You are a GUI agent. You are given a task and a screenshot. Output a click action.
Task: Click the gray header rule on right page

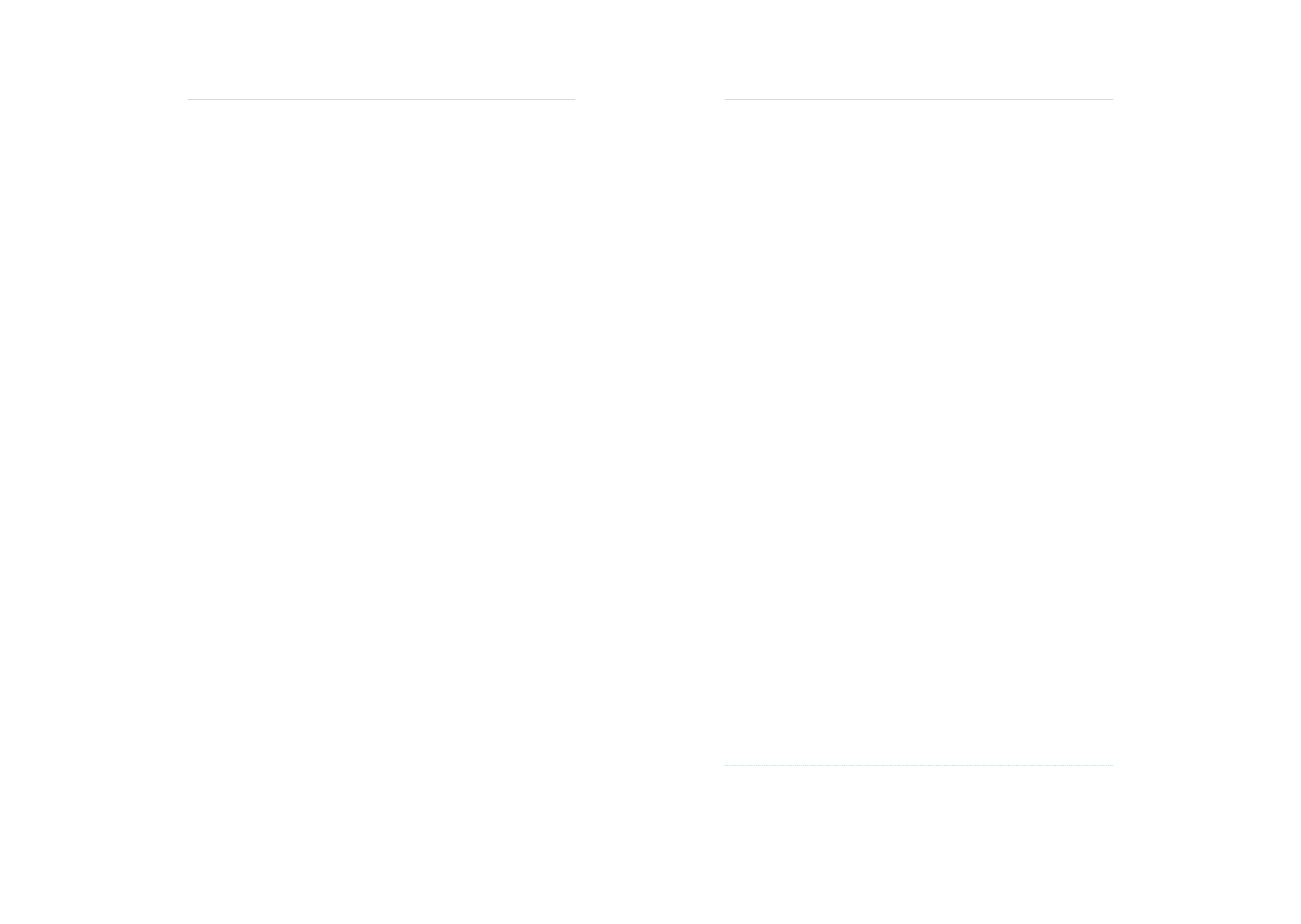point(919,99)
